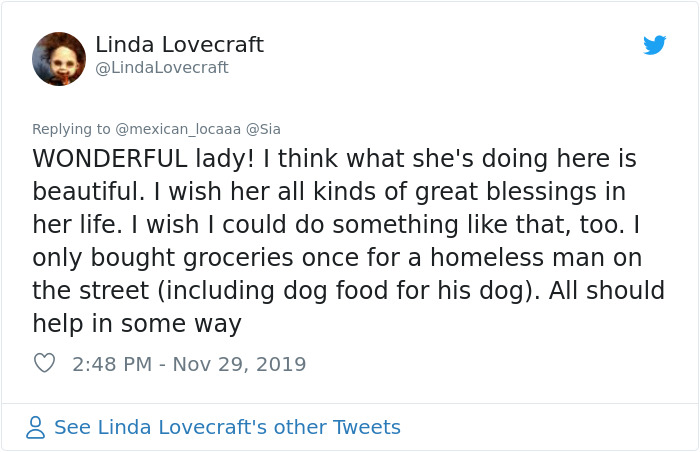
Task: Click the 2:48 PM time in the timestamp
Action: click(111, 364)
